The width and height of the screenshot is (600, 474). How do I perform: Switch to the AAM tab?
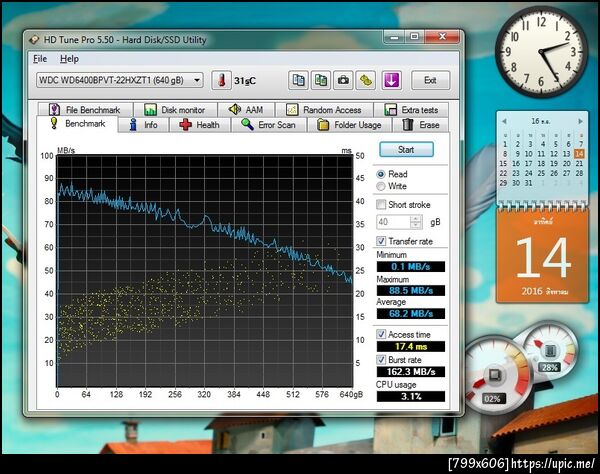pos(246,110)
